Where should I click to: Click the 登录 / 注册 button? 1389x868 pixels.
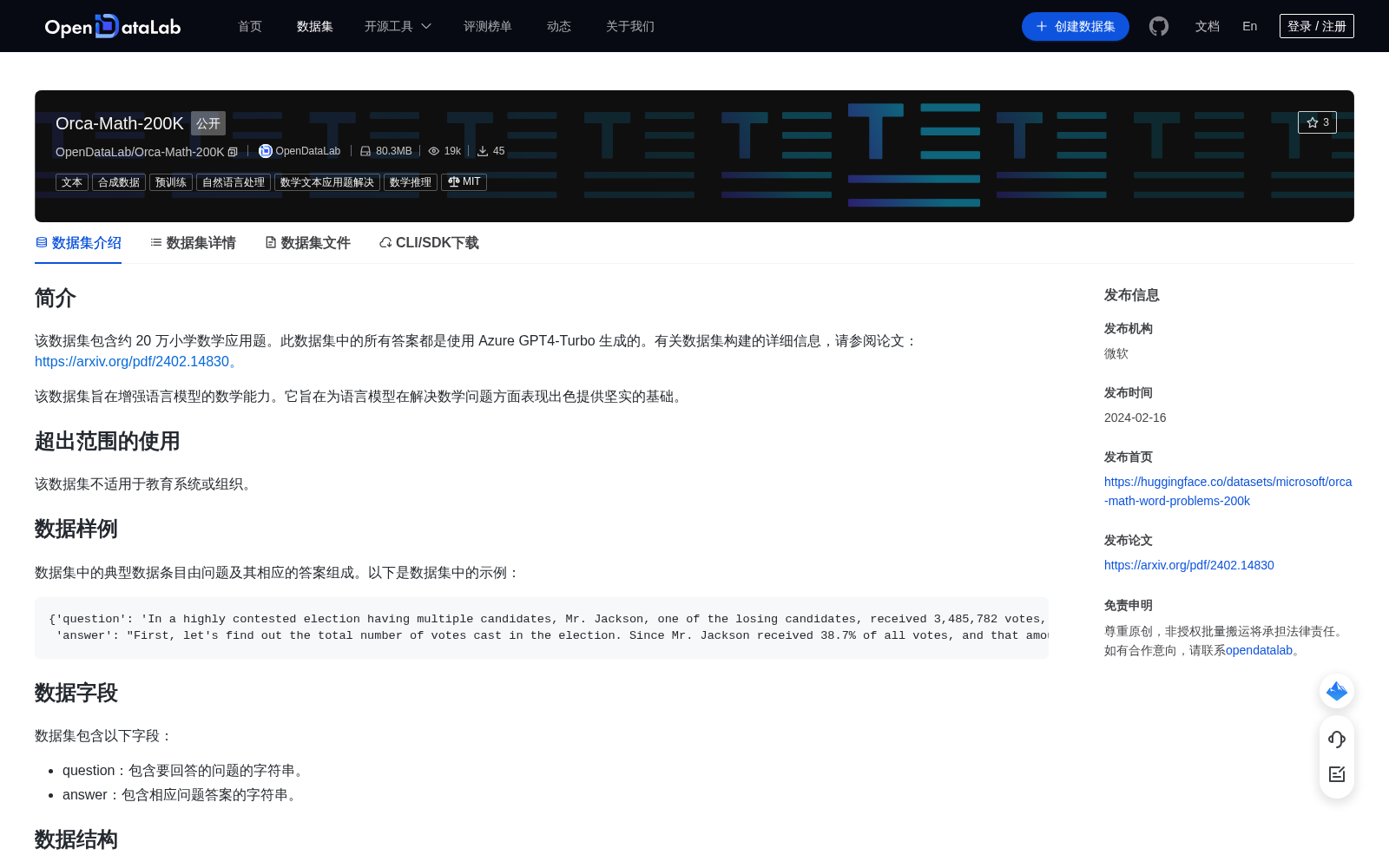pos(1317,26)
